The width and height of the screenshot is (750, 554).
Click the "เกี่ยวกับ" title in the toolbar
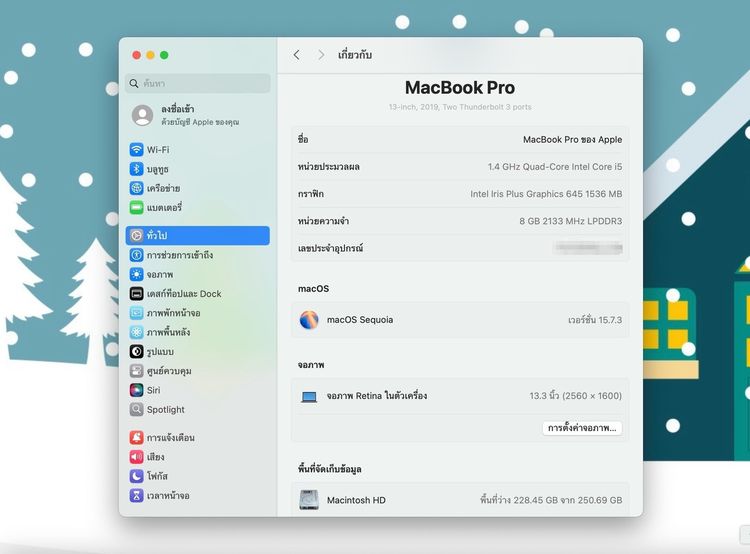pos(354,55)
